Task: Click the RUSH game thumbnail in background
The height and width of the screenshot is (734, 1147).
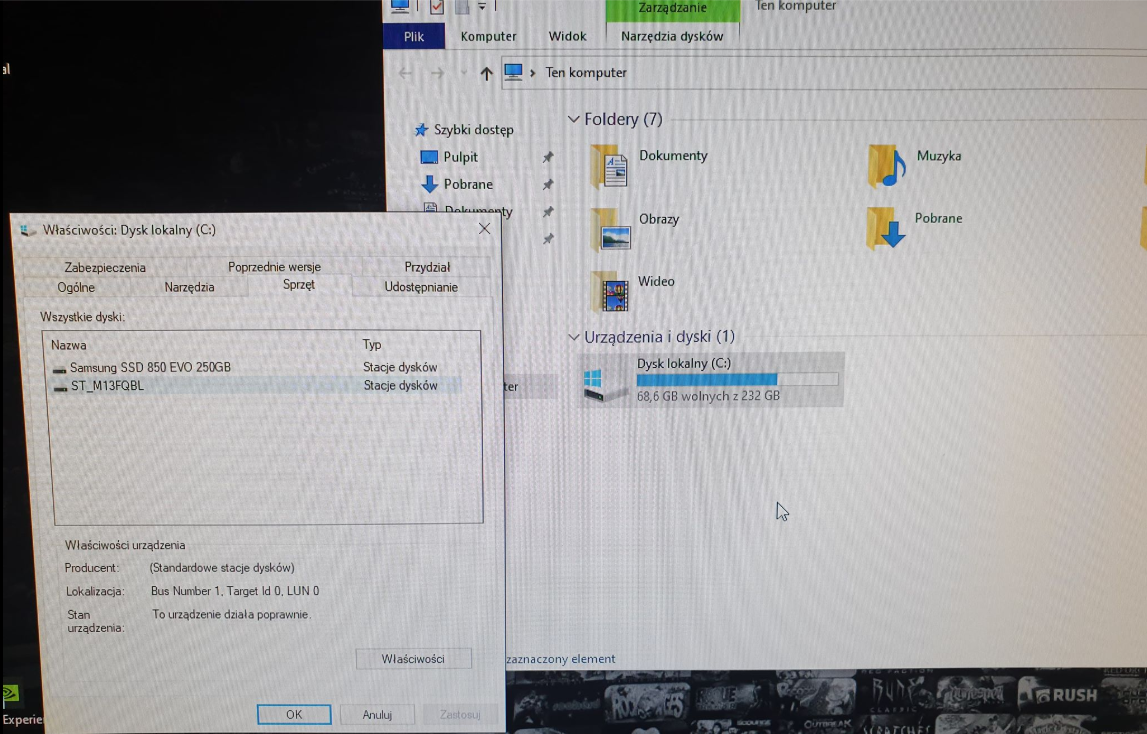Action: tap(1058, 693)
